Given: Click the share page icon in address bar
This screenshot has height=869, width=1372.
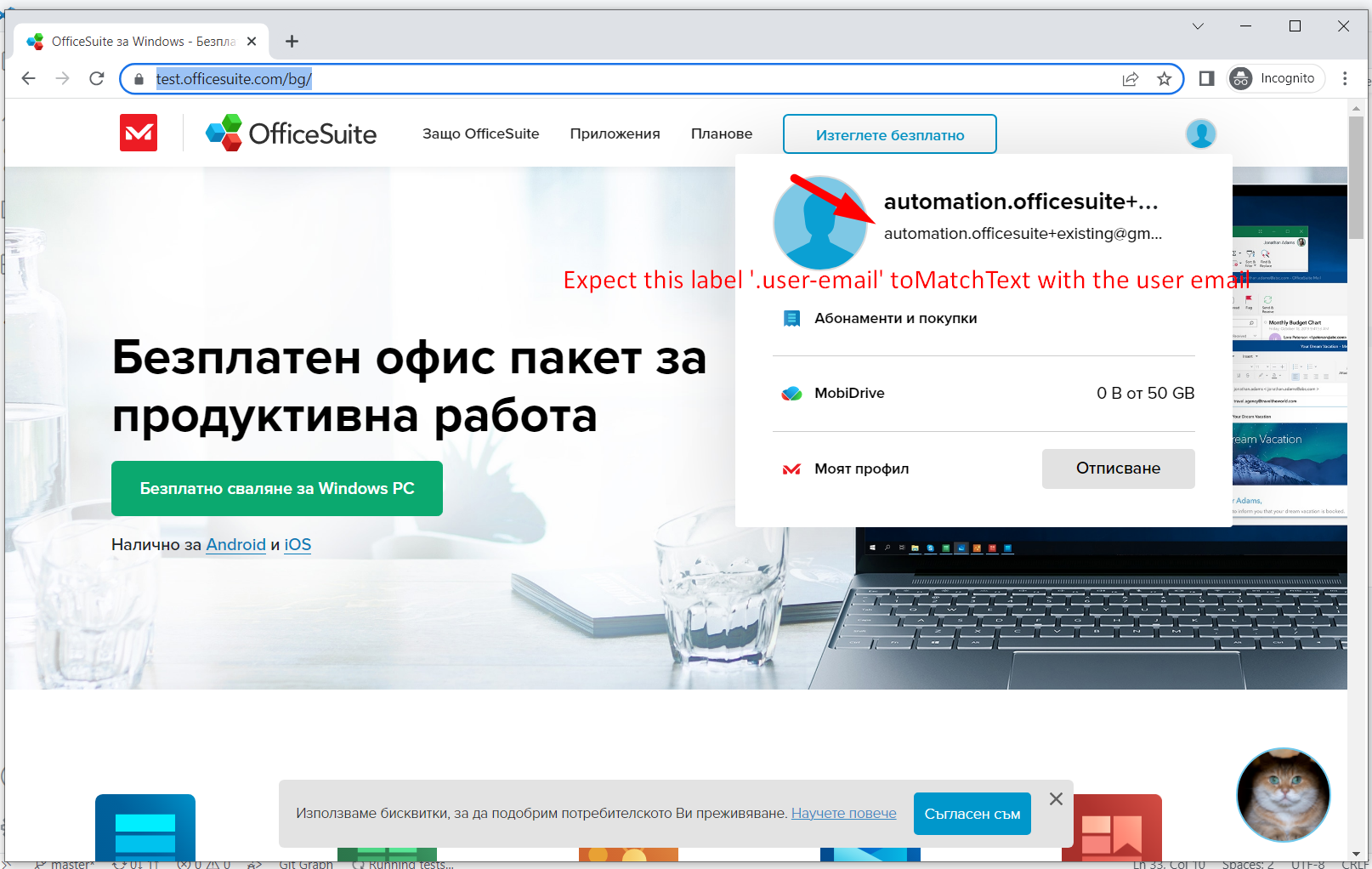Looking at the screenshot, I should pos(1130,79).
